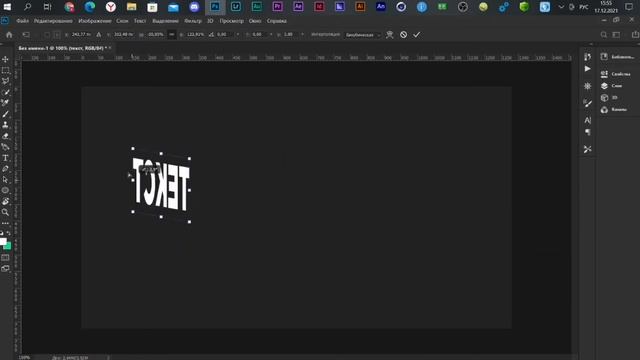Open the Слои layers panel

click(x=612, y=86)
